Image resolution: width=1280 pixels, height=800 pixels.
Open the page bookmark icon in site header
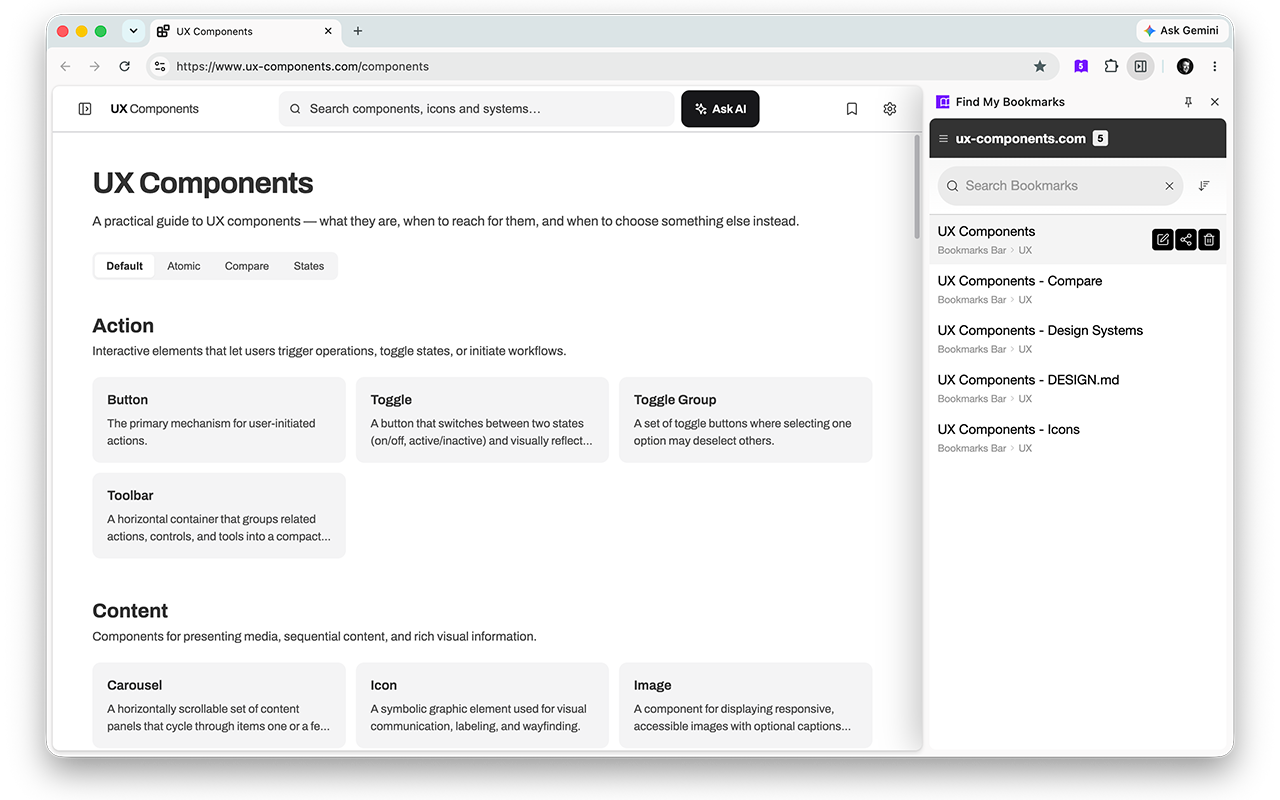(x=852, y=109)
